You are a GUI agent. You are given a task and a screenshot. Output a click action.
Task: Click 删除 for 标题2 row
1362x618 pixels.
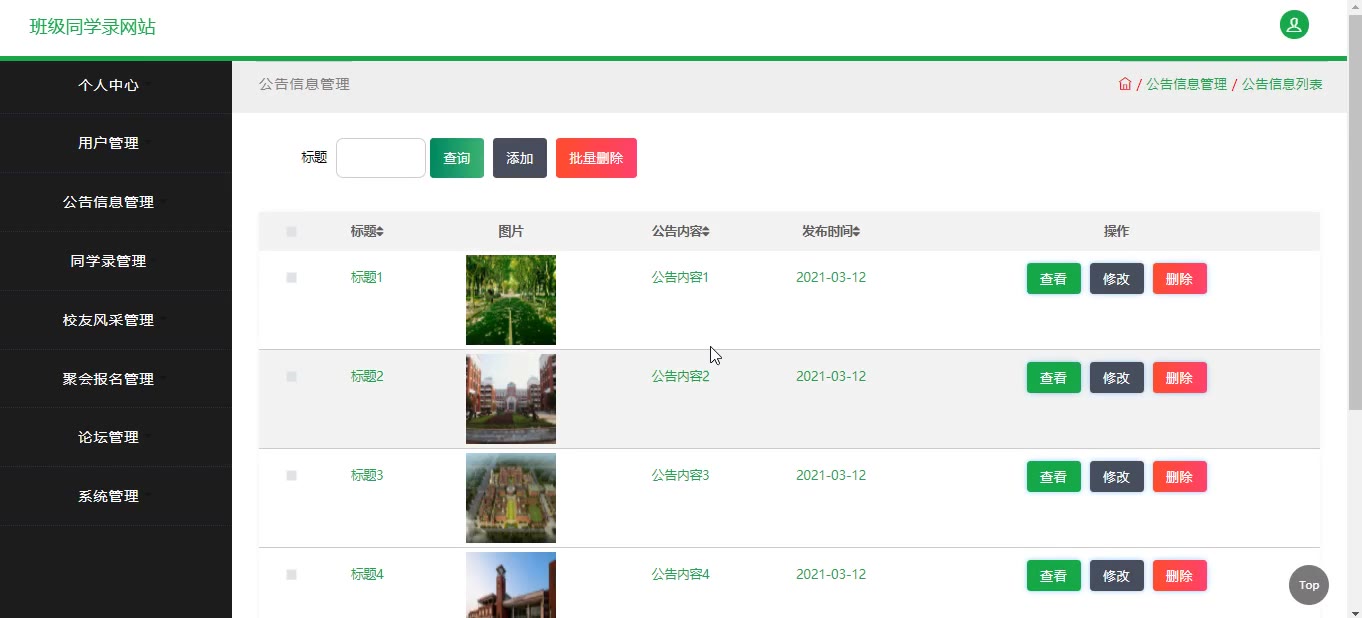pyautogui.click(x=1180, y=378)
